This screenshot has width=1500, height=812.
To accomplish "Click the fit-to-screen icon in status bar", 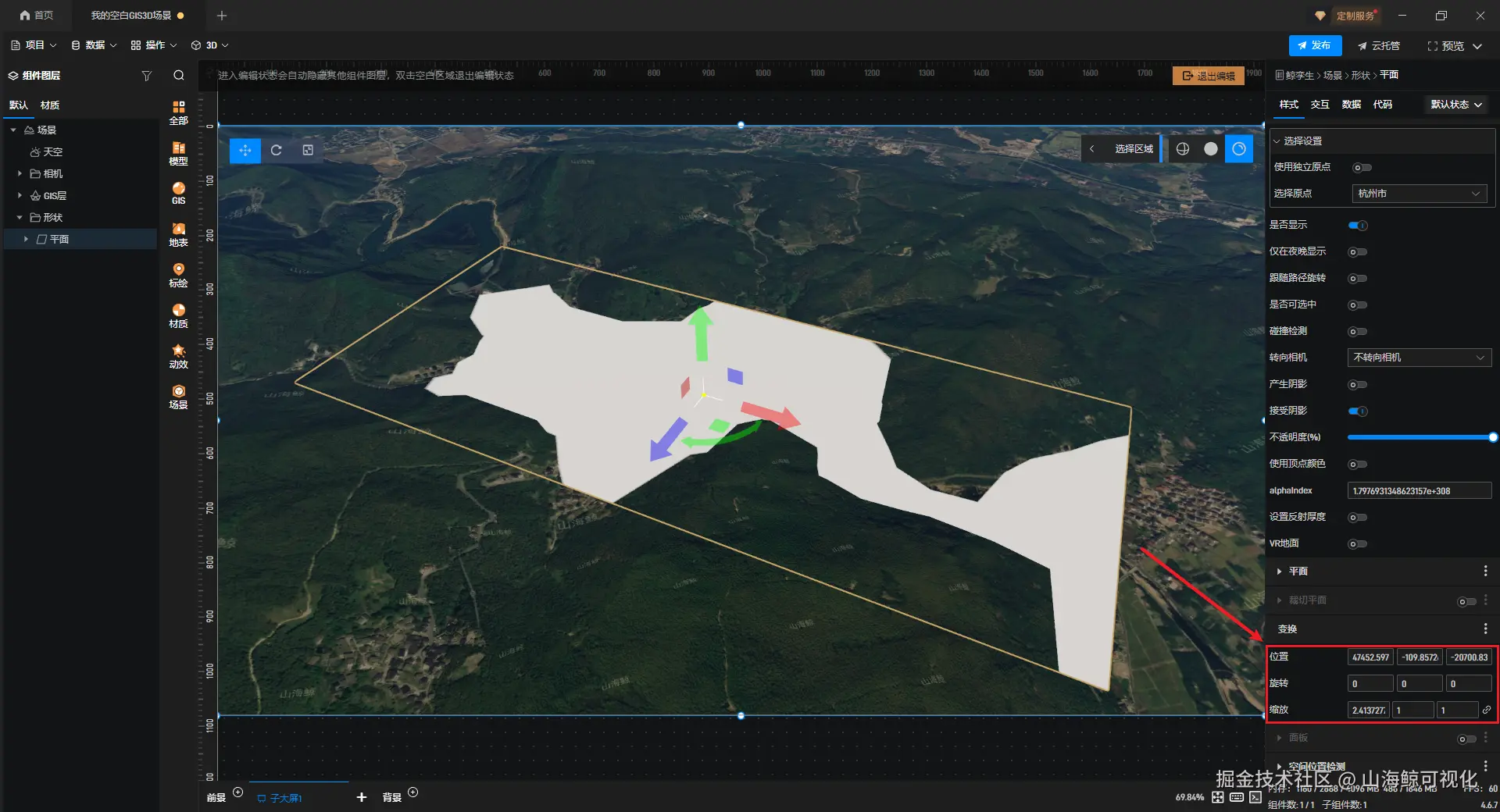I will click(x=1218, y=797).
